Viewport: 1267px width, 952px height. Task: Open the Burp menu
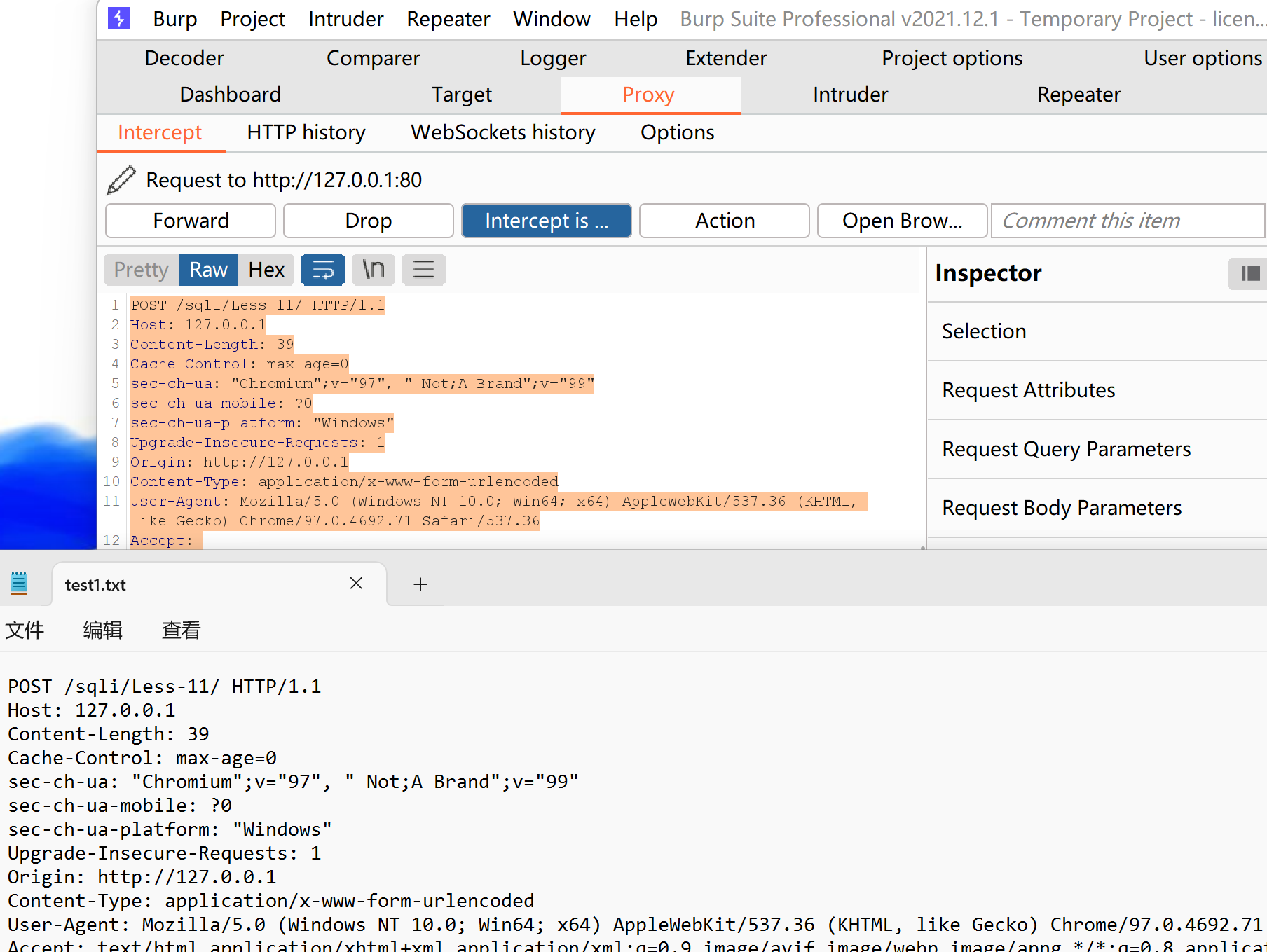click(175, 19)
